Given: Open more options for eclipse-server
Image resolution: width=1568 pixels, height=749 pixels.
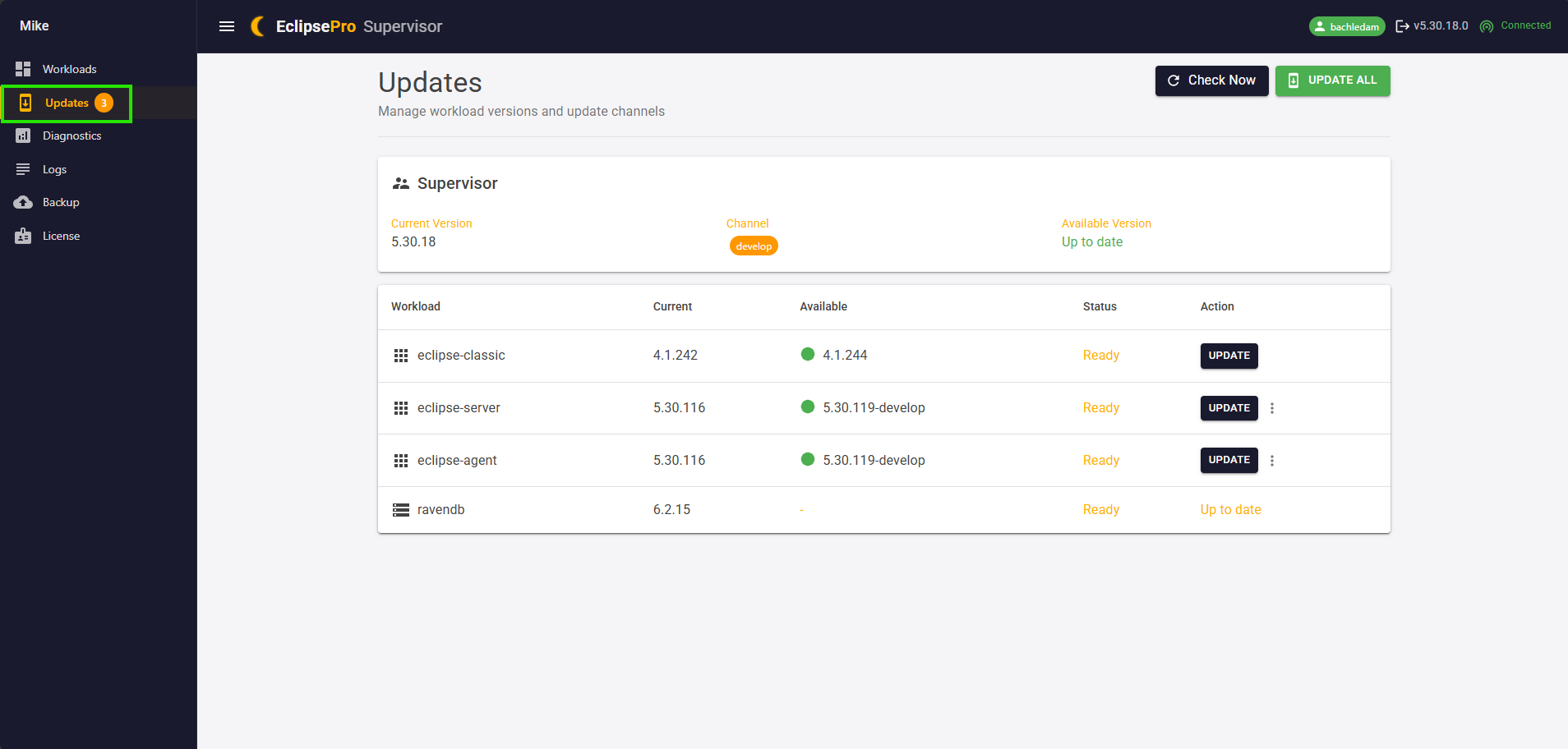Looking at the screenshot, I should click(1272, 408).
